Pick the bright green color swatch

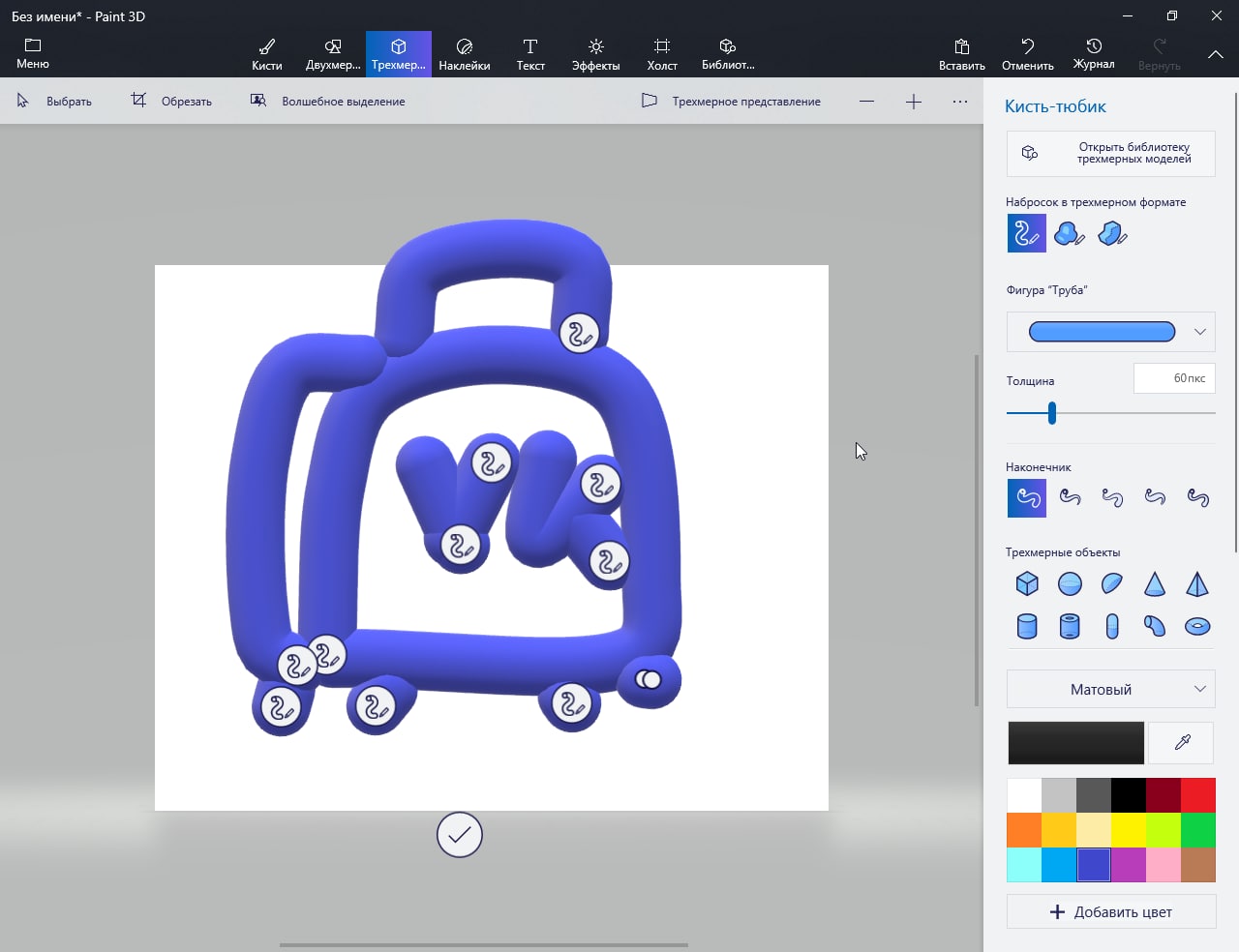tap(1198, 830)
